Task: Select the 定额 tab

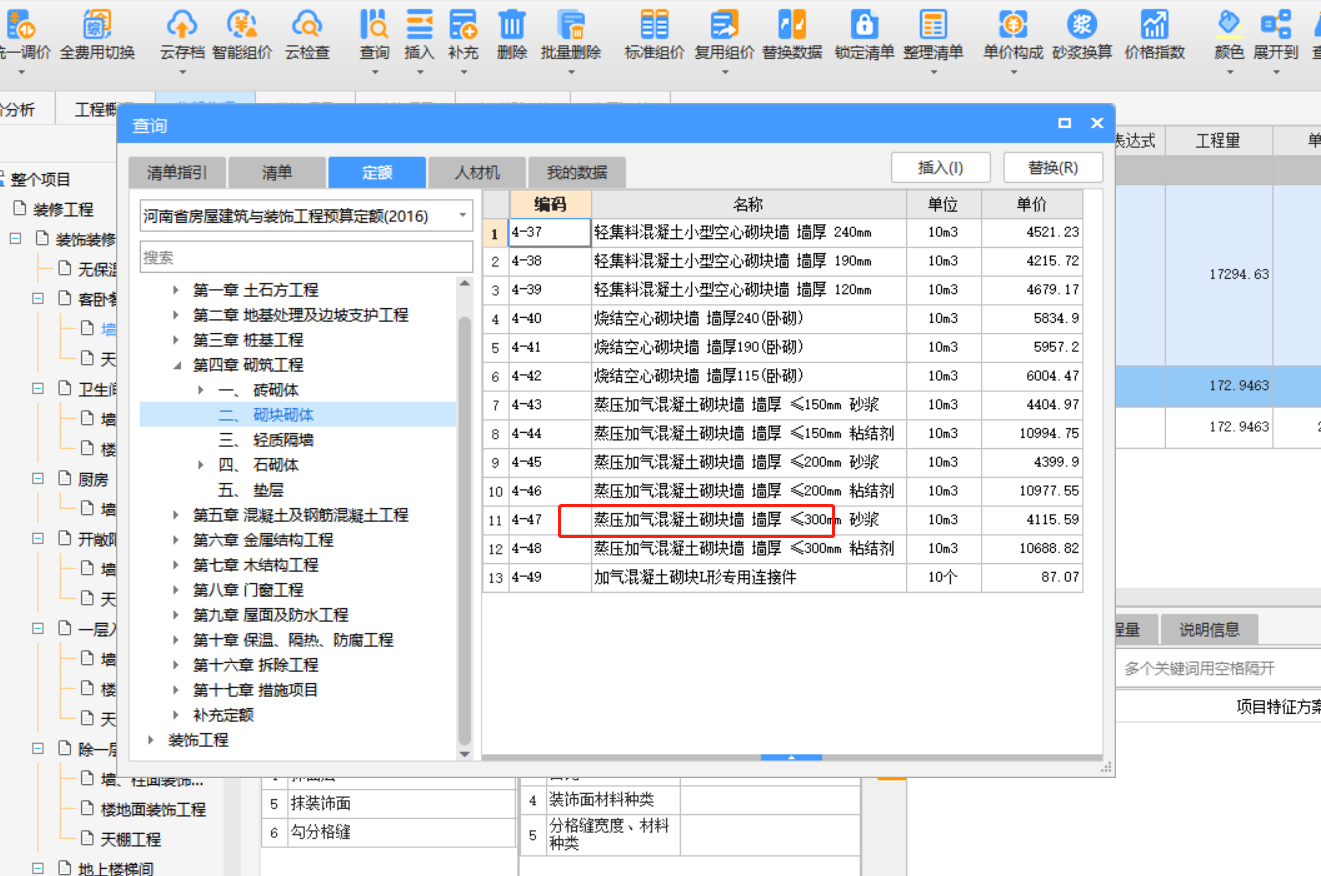Action: tap(377, 172)
